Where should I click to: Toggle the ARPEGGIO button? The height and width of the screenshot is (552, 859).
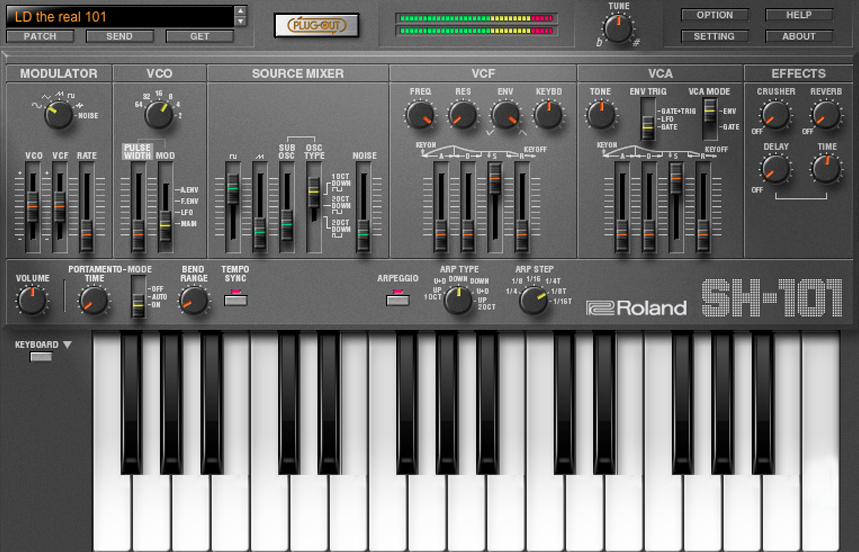point(398,300)
